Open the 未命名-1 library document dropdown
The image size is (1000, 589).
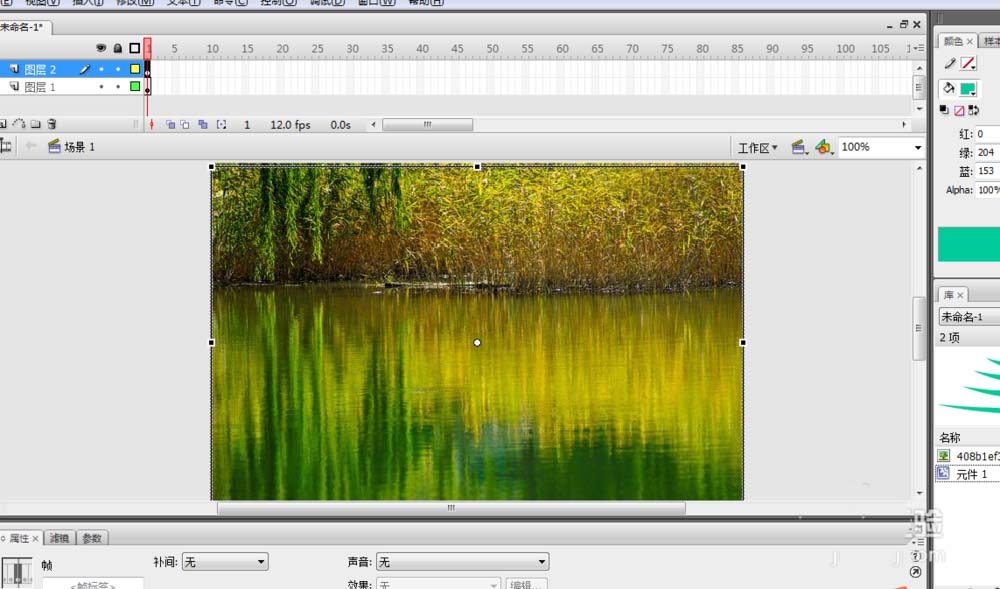[969, 317]
